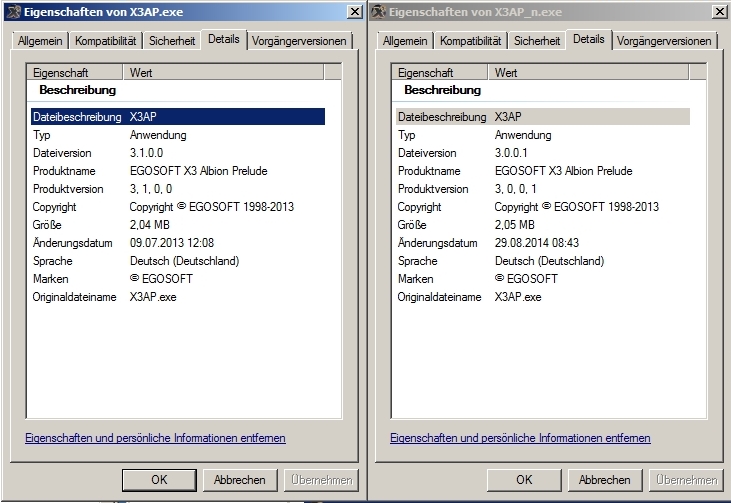Click Wert column header in X3AP.exe window
The width and height of the screenshot is (731, 503).
coord(223,72)
